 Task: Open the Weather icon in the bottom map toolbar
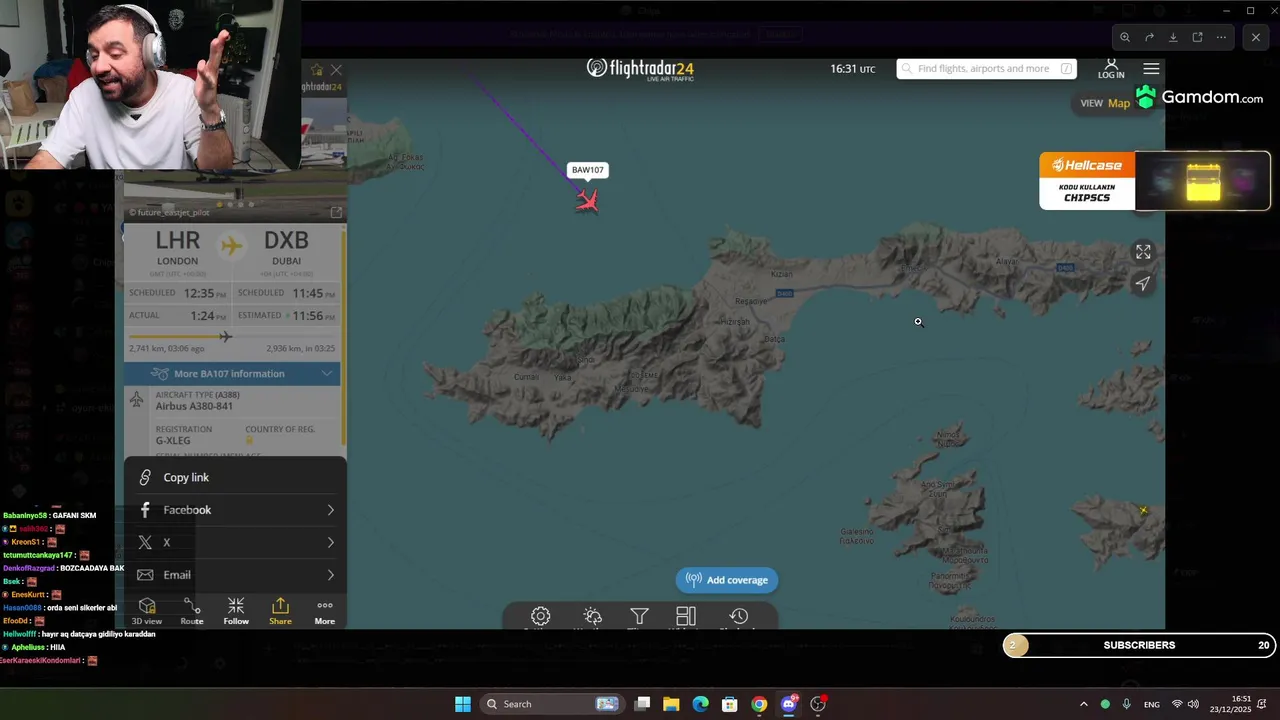coord(592,617)
